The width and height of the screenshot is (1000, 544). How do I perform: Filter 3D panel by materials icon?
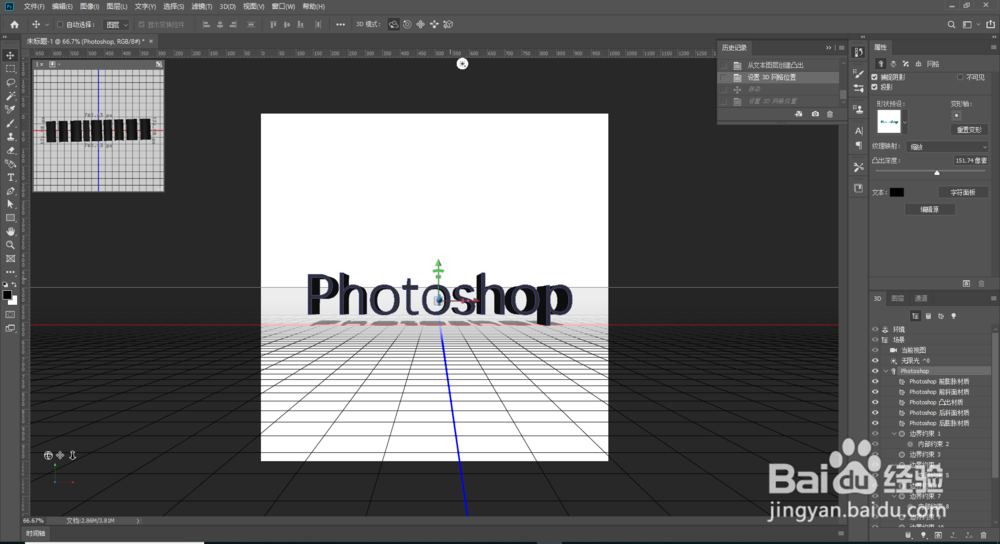coord(941,316)
